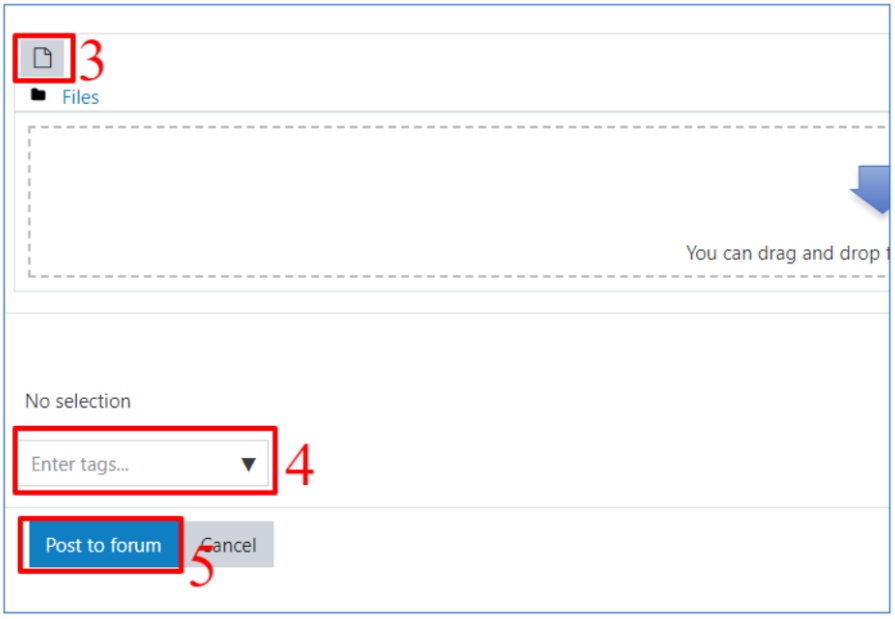Select the Files breadcrumb path entry
The image size is (895, 619).
80,97
